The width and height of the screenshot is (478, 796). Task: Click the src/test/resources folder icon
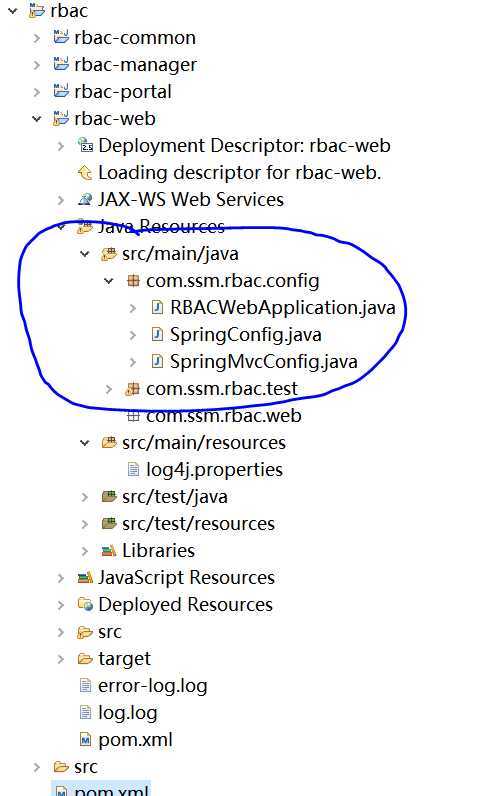coord(109,523)
